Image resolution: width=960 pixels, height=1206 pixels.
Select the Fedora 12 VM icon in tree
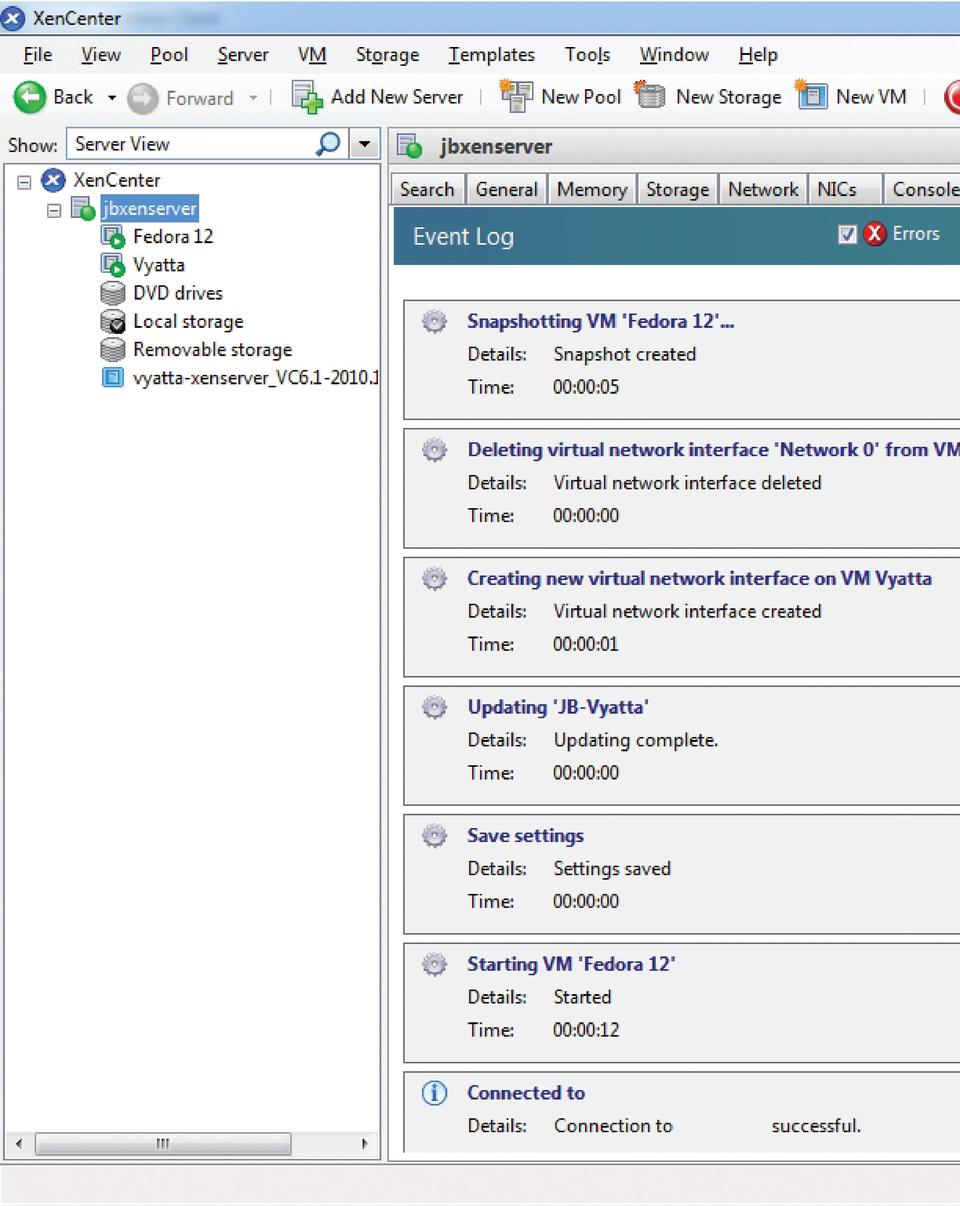(x=112, y=237)
